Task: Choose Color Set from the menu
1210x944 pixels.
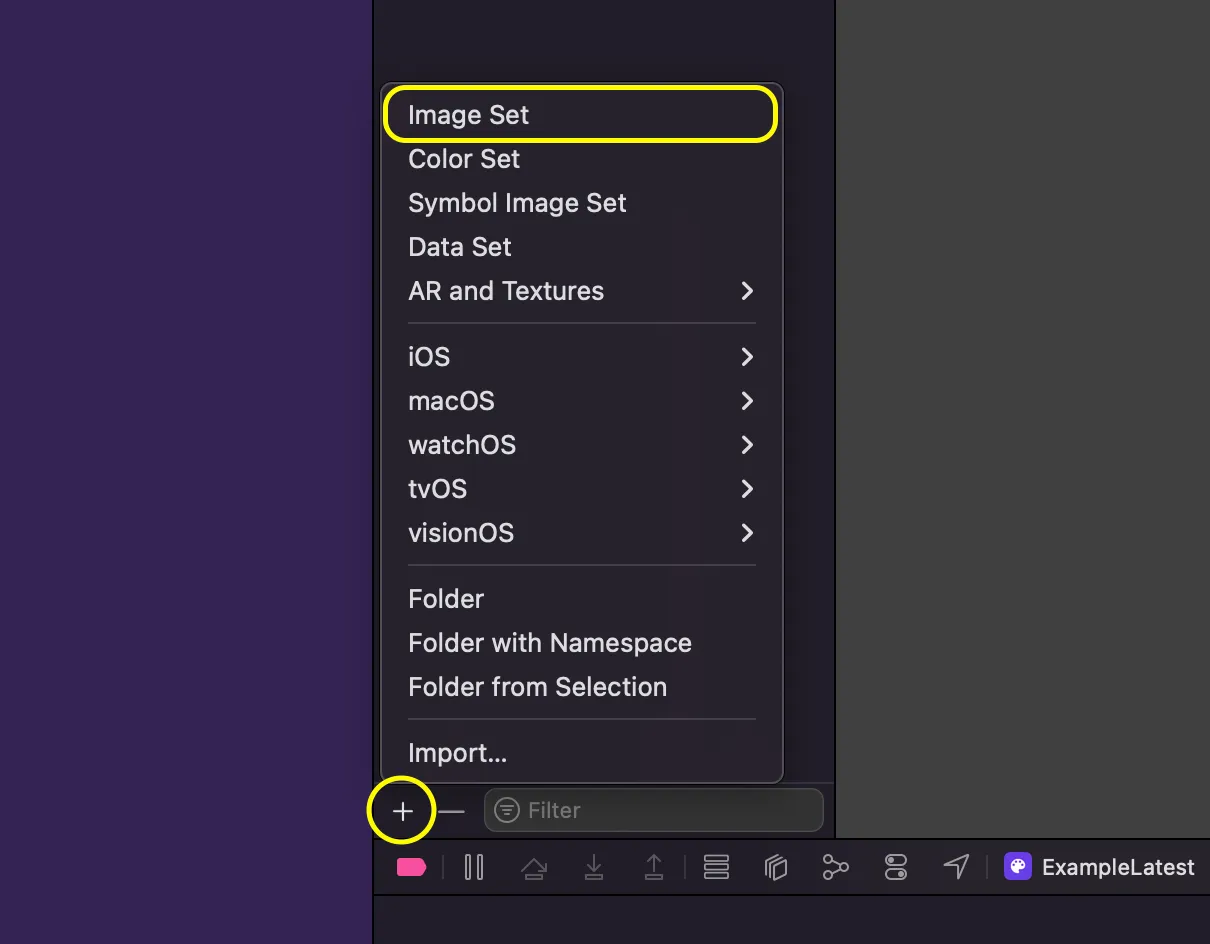Action: point(580,159)
